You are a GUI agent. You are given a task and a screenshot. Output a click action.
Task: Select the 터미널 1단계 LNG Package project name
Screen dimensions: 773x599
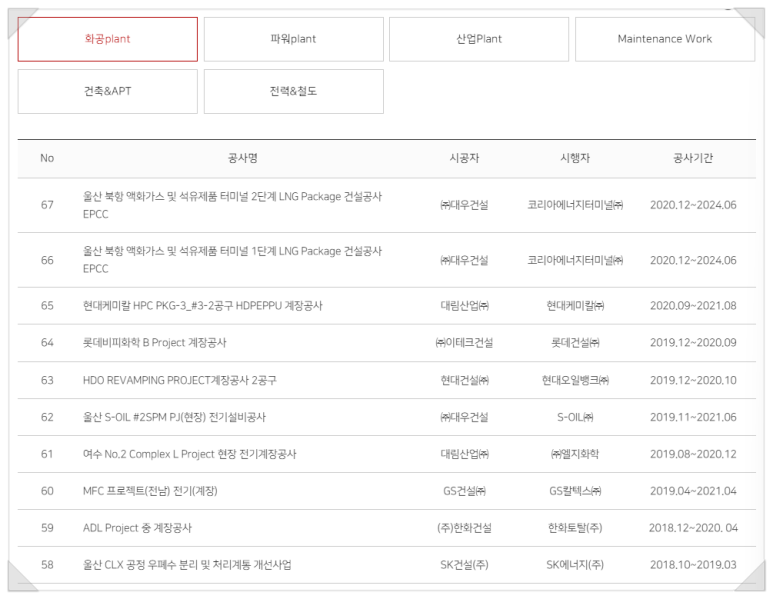pyautogui.click(x=233, y=260)
